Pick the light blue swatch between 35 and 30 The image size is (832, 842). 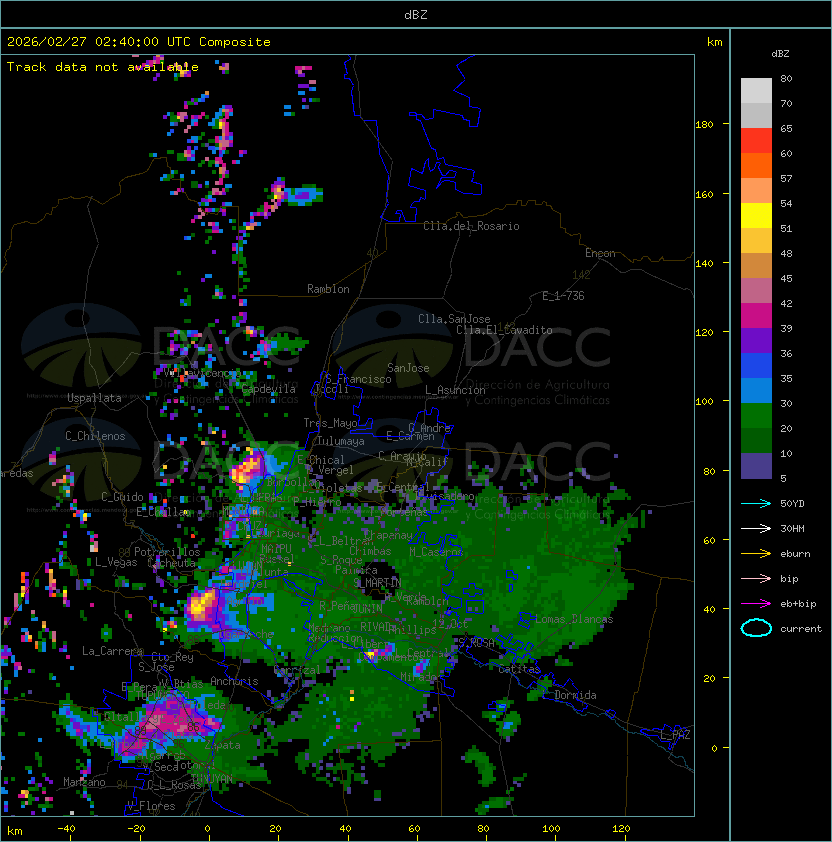point(756,390)
